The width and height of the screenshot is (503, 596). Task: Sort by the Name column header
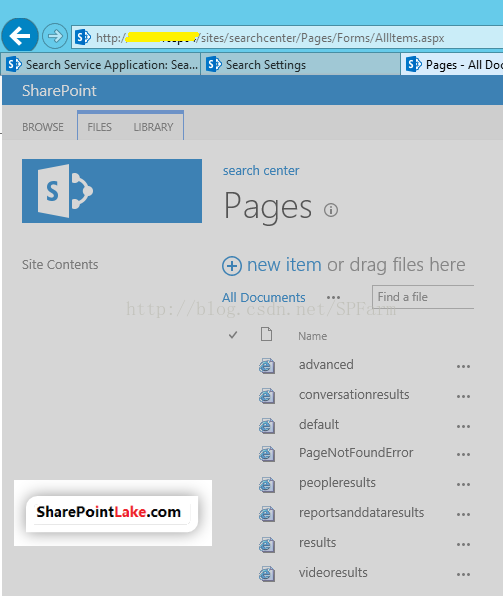pyautogui.click(x=313, y=336)
